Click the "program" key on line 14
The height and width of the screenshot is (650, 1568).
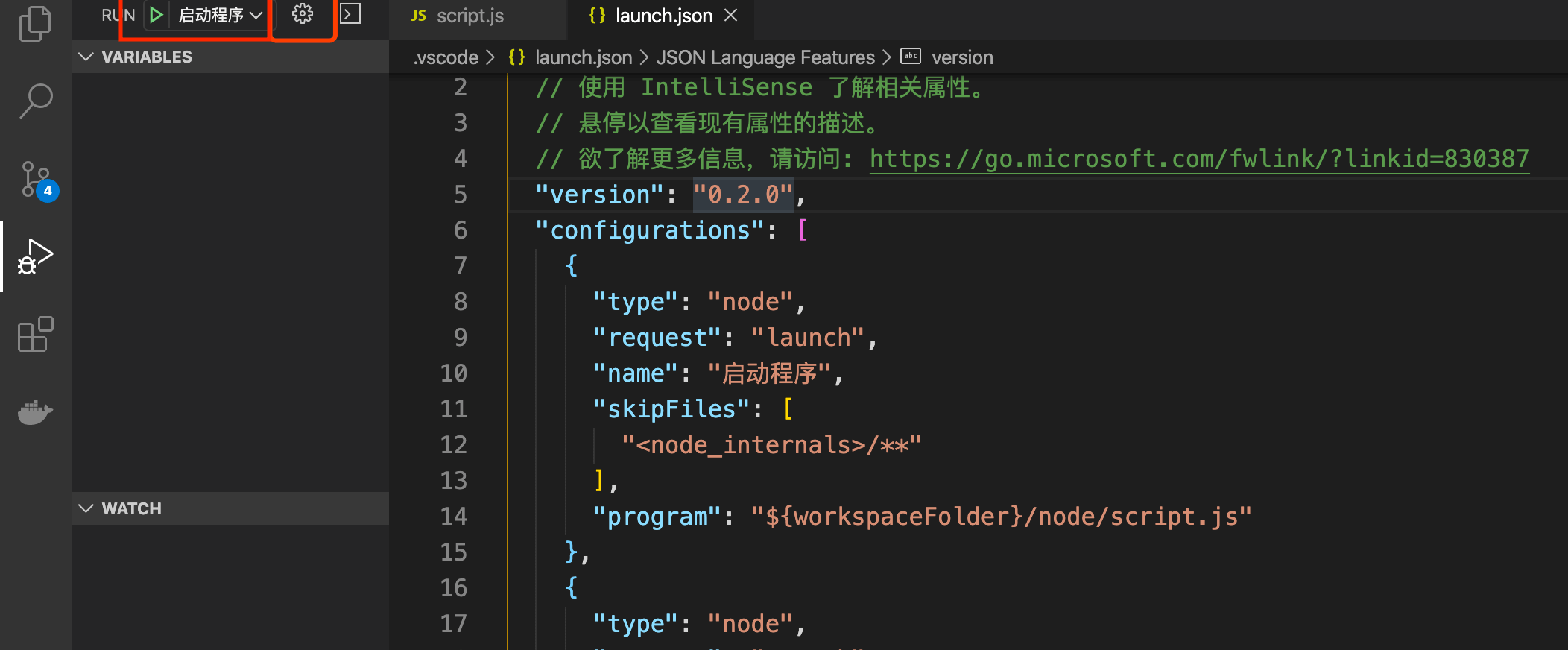tap(657, 517)
